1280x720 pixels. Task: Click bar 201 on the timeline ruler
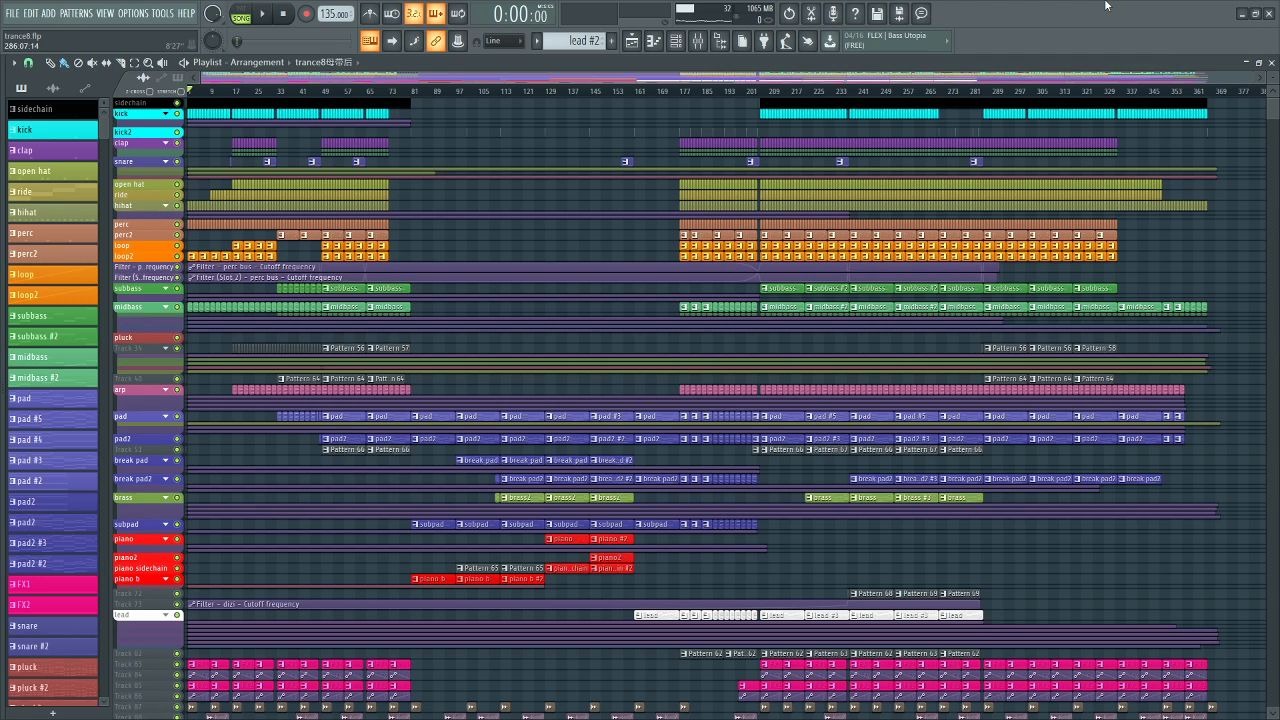(x=751, y=91)
